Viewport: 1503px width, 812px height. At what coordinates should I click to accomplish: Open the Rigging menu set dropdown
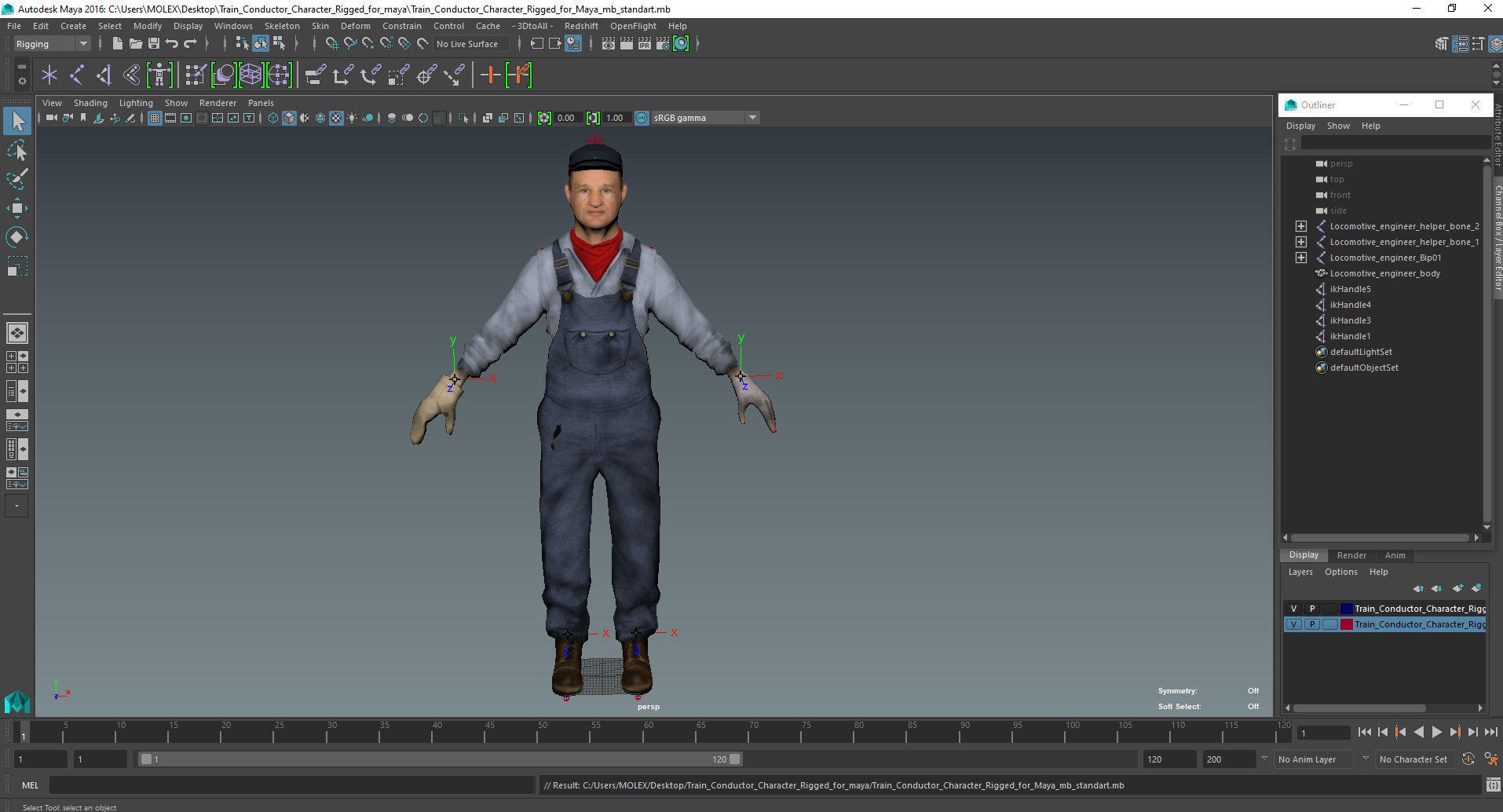click(x=52, y=44)
